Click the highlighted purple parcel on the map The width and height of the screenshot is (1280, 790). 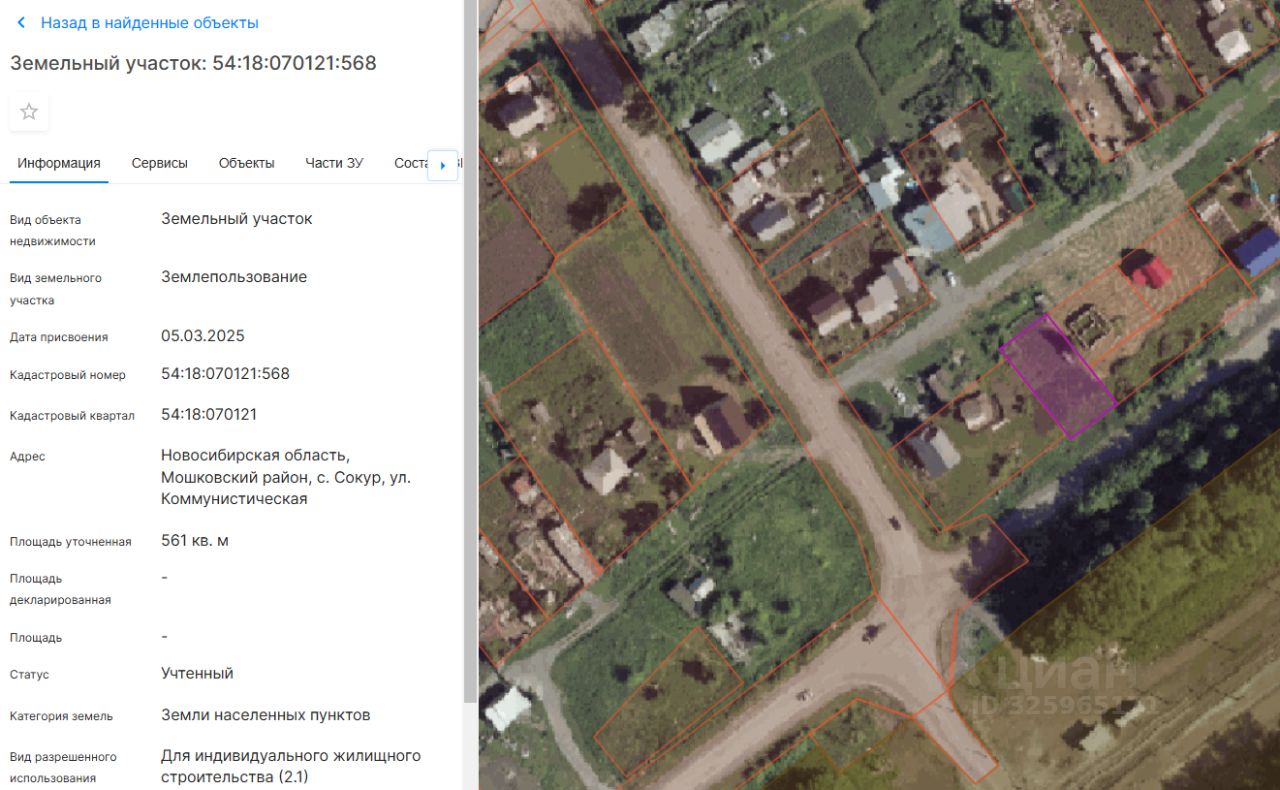pos(1058,377)
